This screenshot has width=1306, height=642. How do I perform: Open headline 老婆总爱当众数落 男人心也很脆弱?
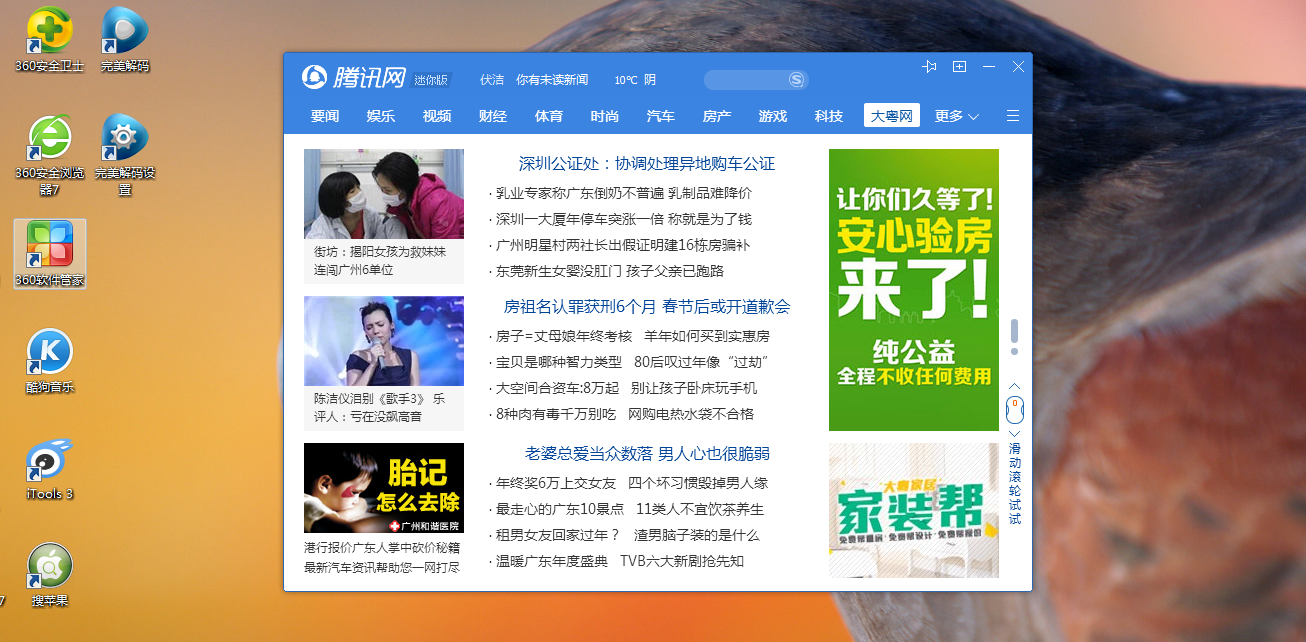(647, 454)
